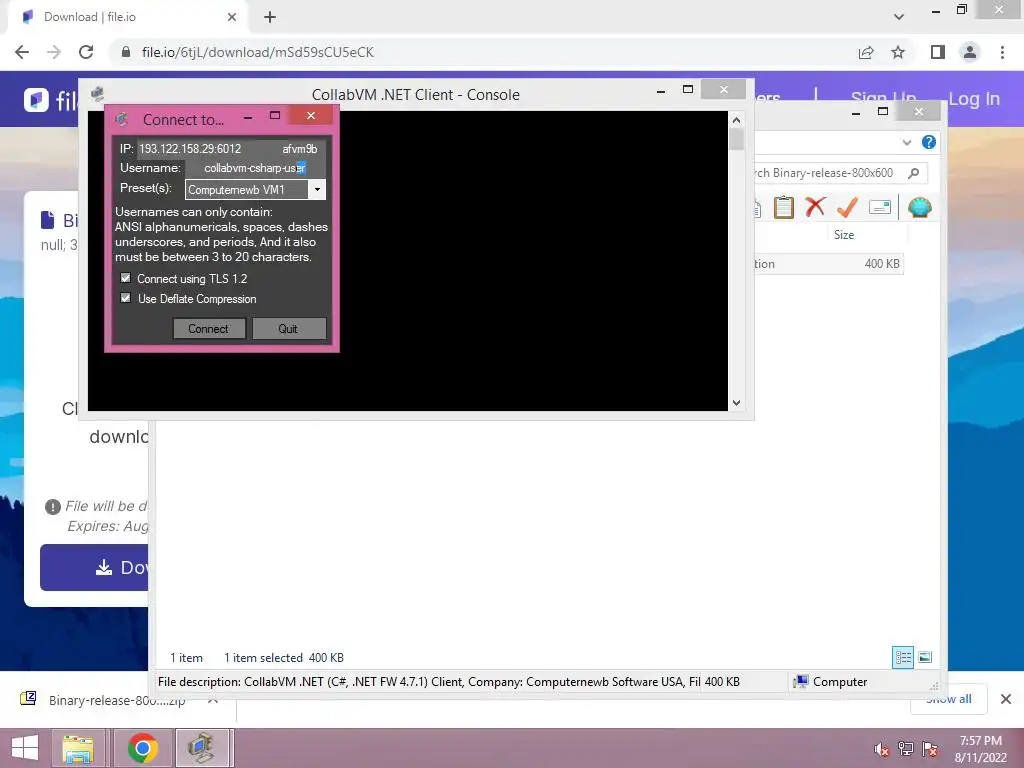The image size is (1024, 768).
Task: Open Chrome three-dot menu
Action: (x=1002, y=52)
